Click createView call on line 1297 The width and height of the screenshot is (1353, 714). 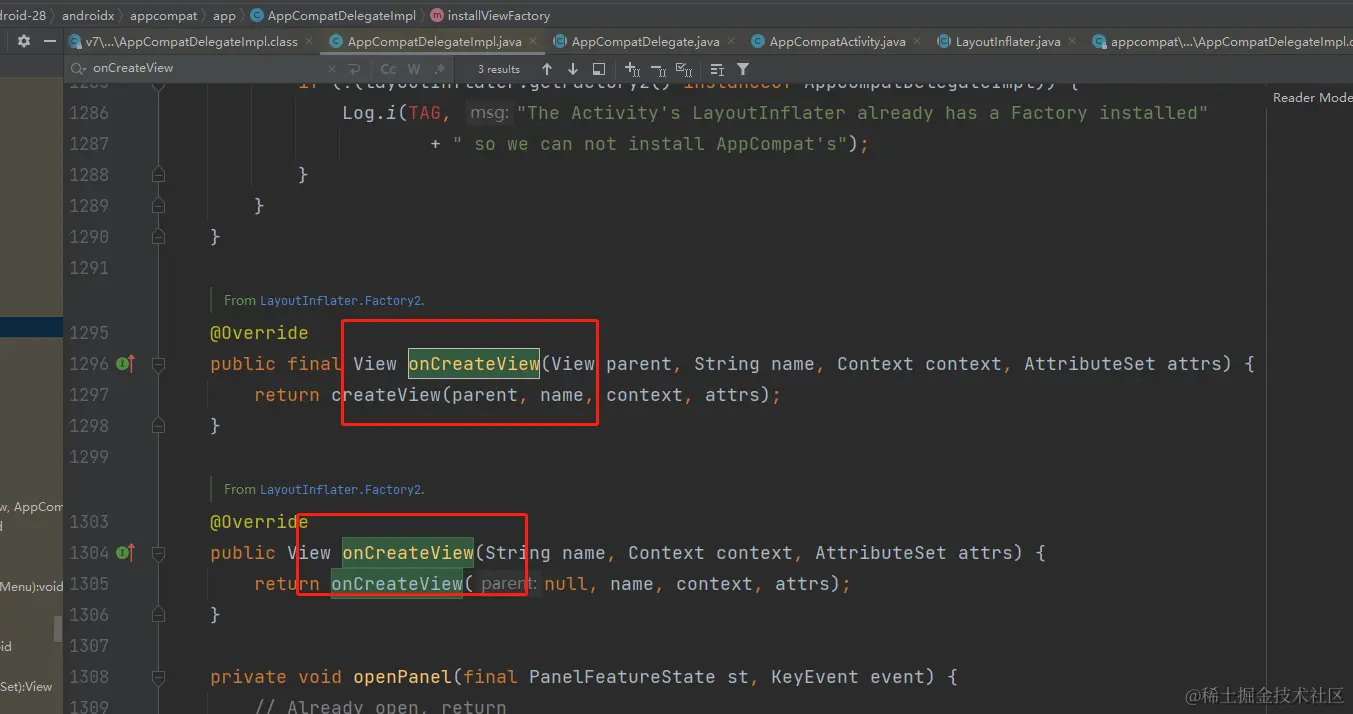386,395
